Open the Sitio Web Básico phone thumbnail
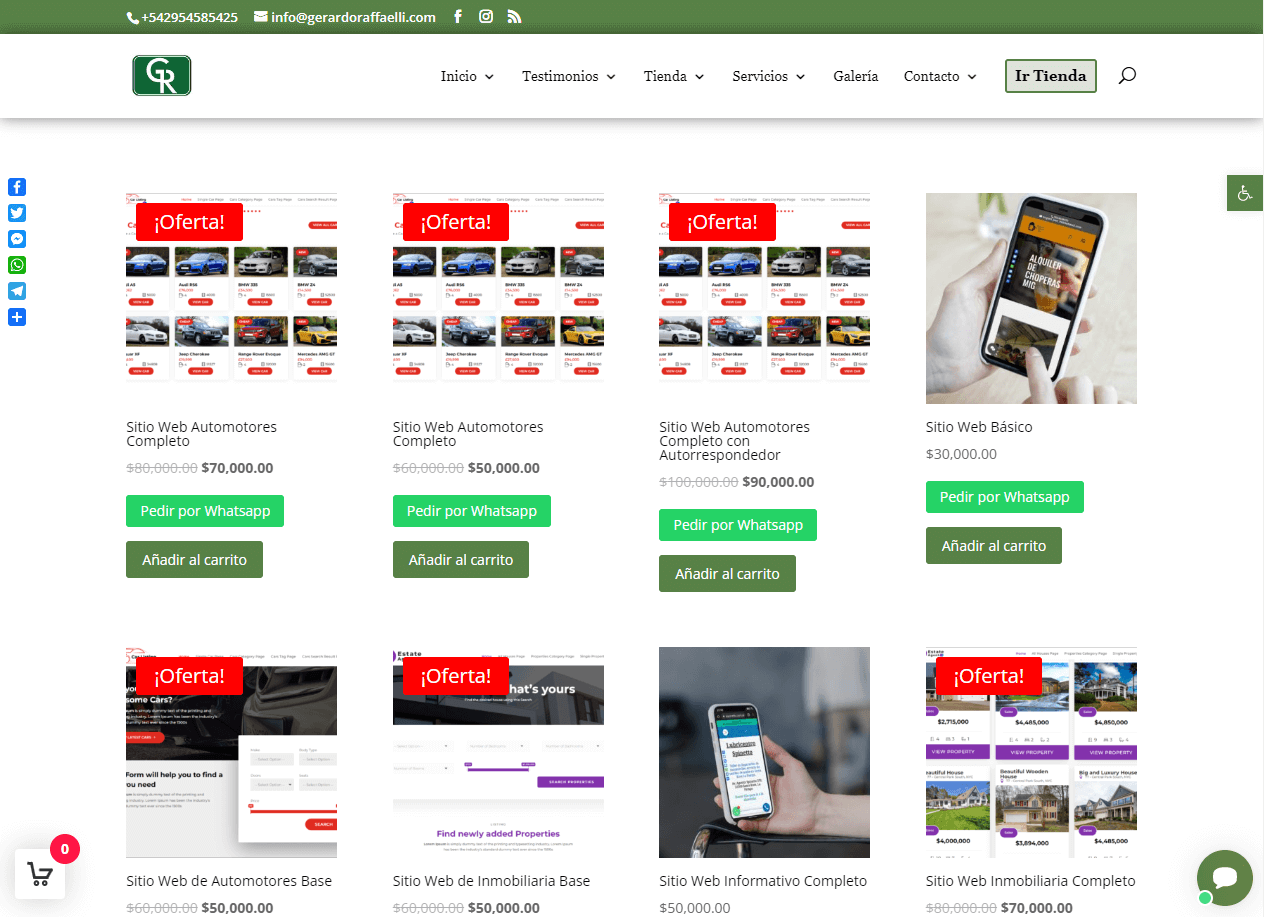The height and width of the screenshot is (917, 1264). point(1031,298)
